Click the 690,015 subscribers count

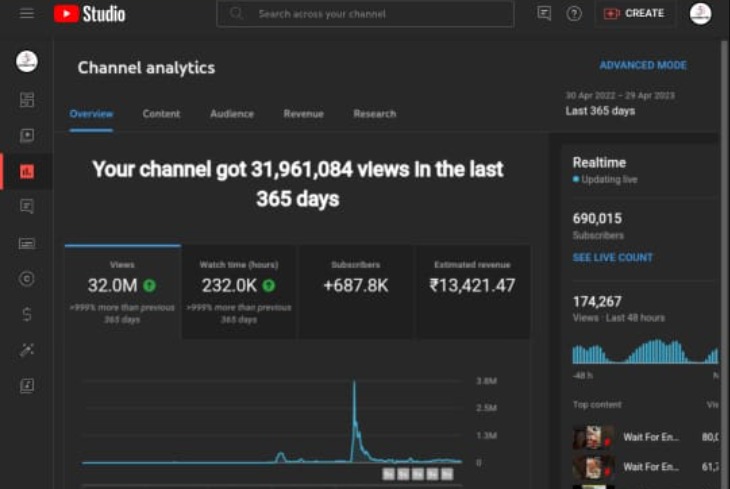pos(597,218)
